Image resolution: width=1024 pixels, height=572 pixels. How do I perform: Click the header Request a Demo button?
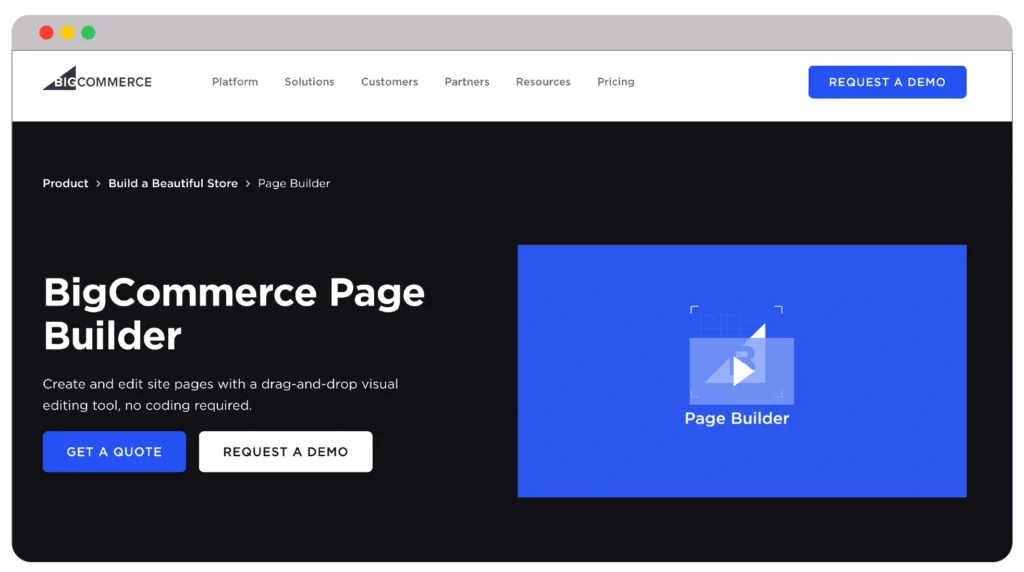tap(887, 82)
